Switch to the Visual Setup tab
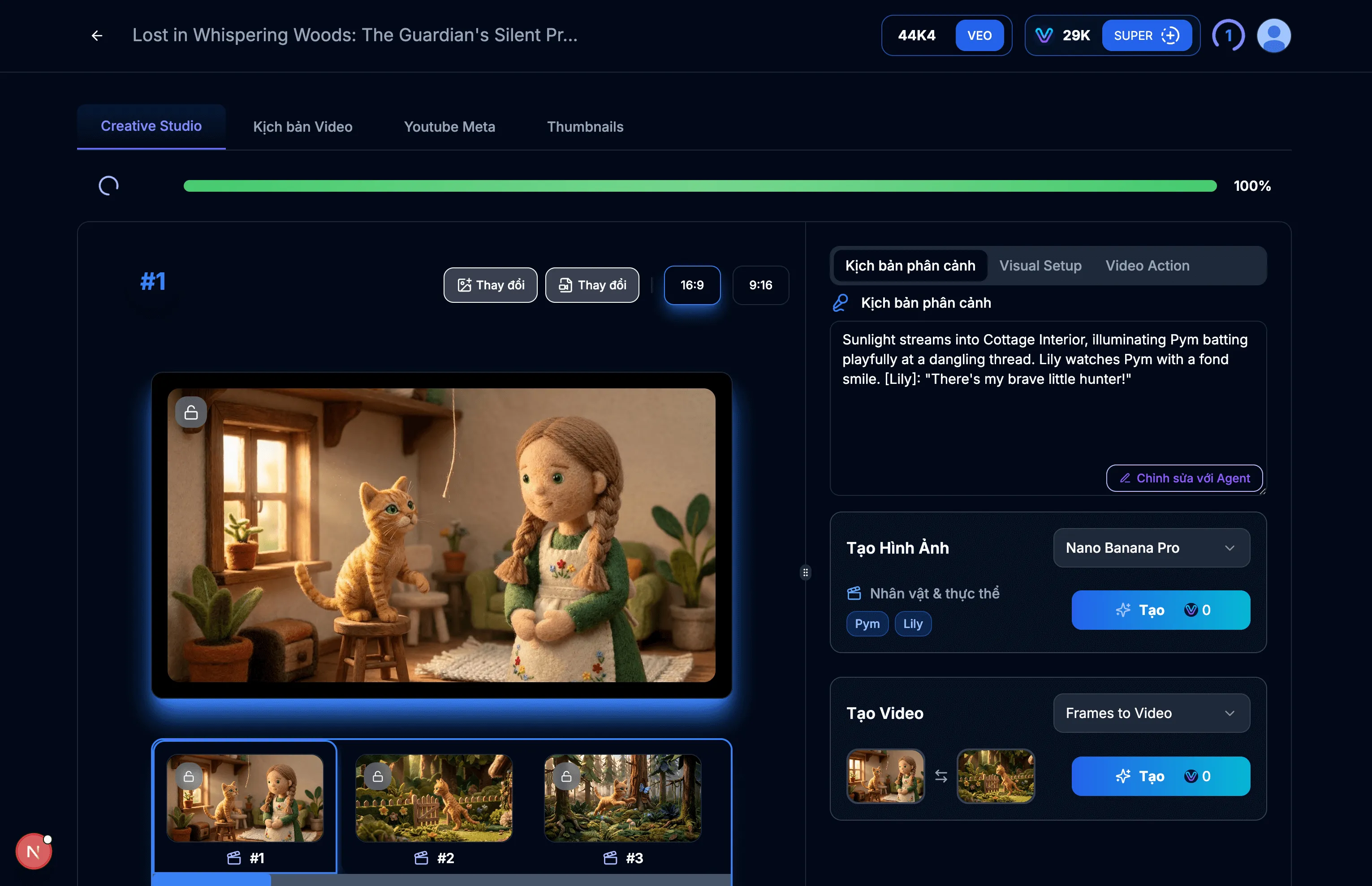Screen dimensions: 1372x886 point(1040,265)
